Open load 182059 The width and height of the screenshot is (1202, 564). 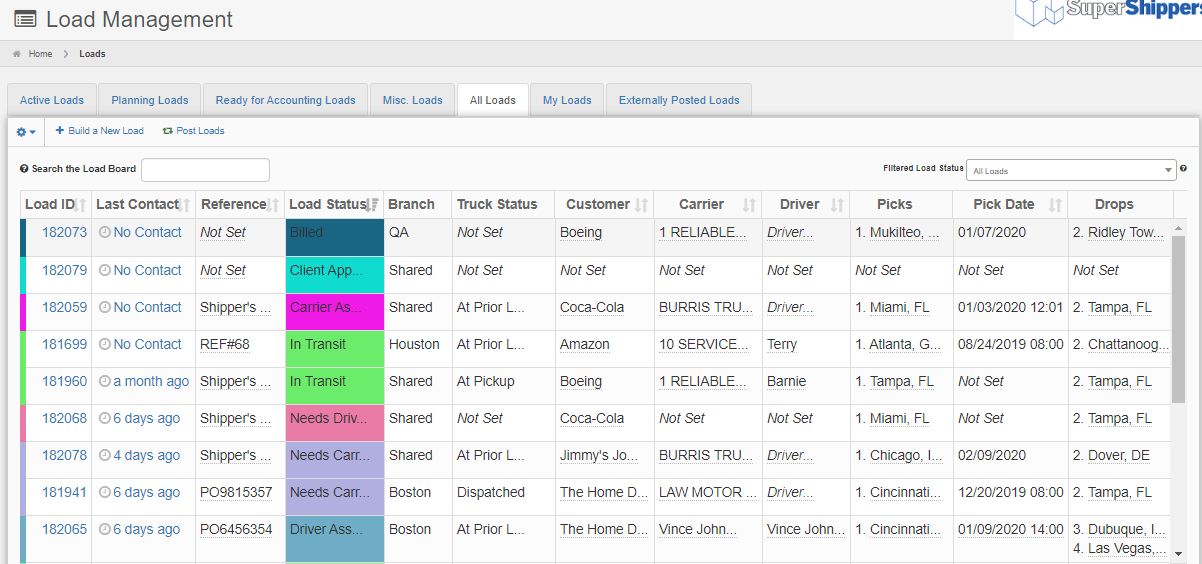[64, 307]
